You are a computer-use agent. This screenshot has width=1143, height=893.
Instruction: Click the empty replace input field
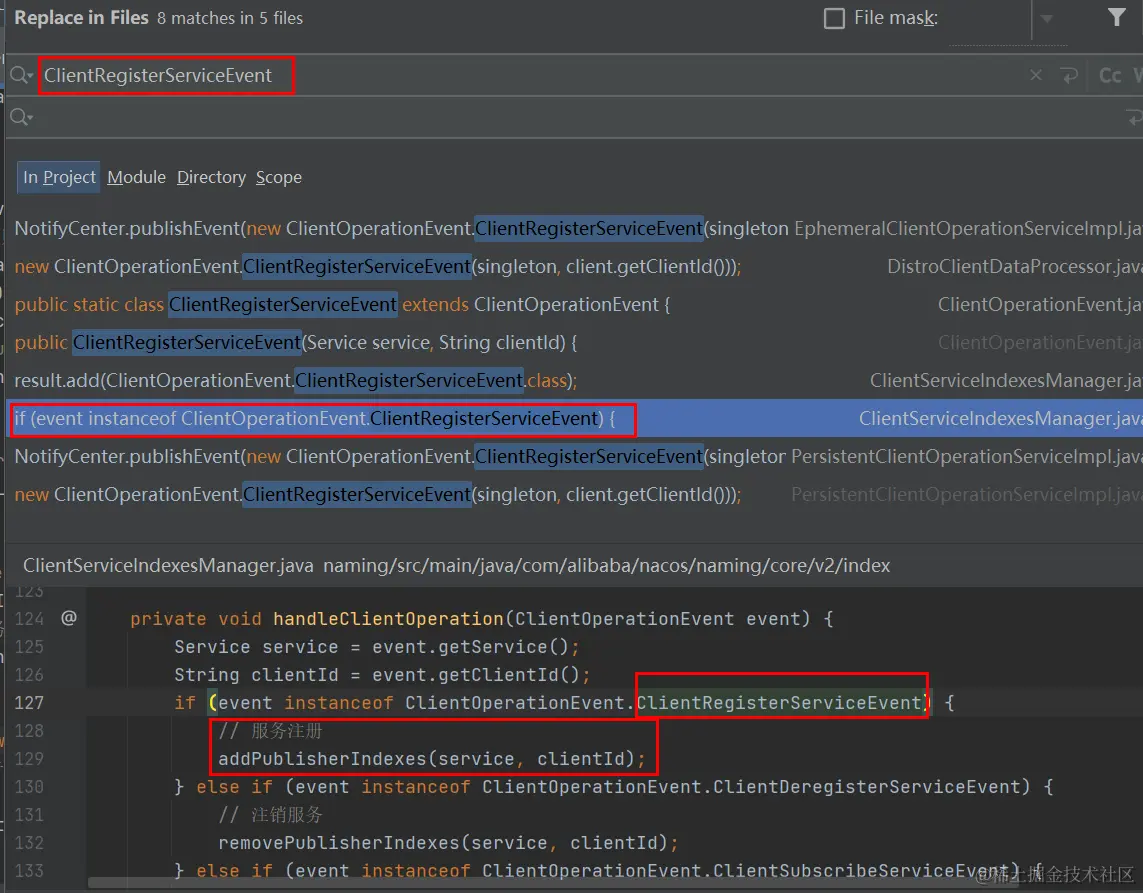(576, 117)
